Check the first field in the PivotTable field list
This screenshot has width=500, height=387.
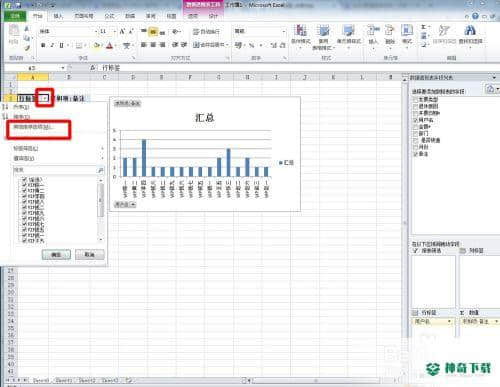415,99
